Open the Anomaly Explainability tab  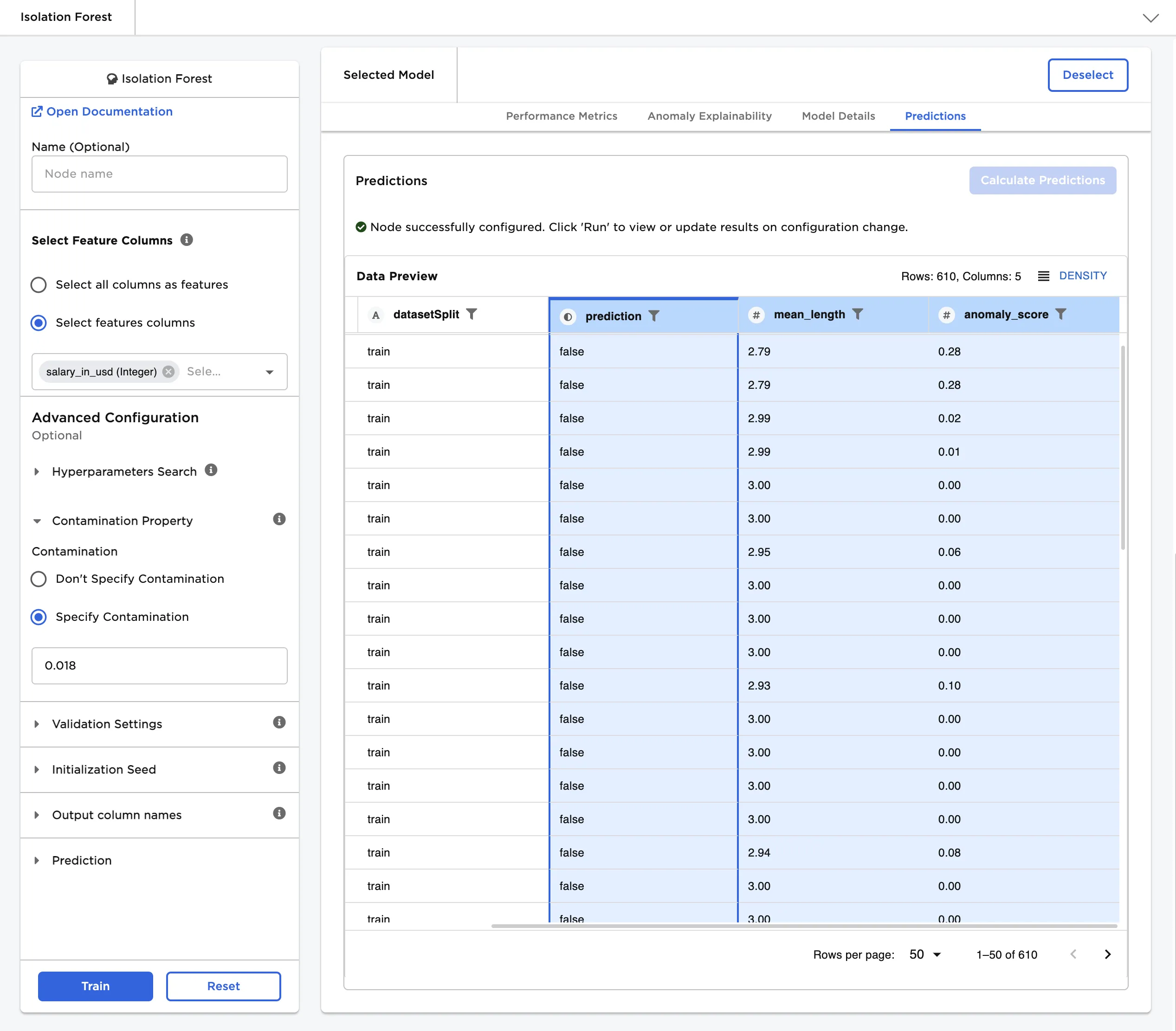[709, 116]
